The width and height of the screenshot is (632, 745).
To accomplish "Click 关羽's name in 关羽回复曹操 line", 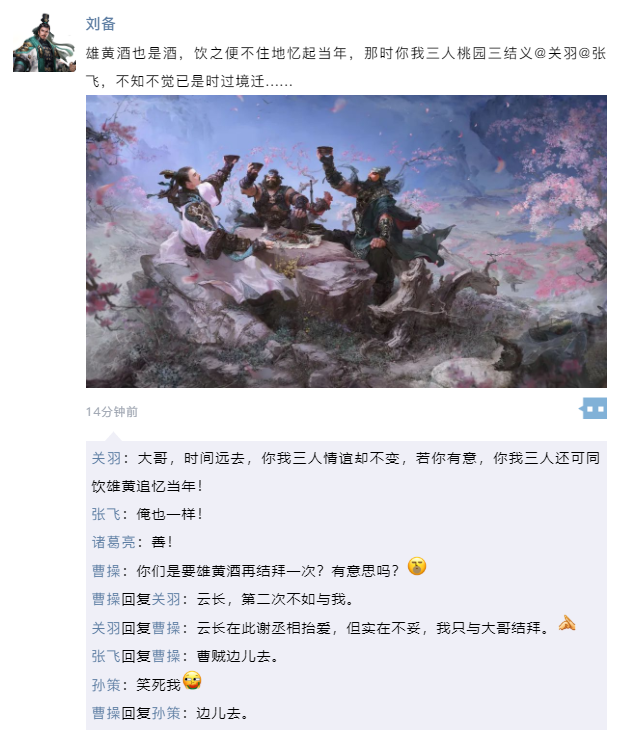I will (106, 628).
